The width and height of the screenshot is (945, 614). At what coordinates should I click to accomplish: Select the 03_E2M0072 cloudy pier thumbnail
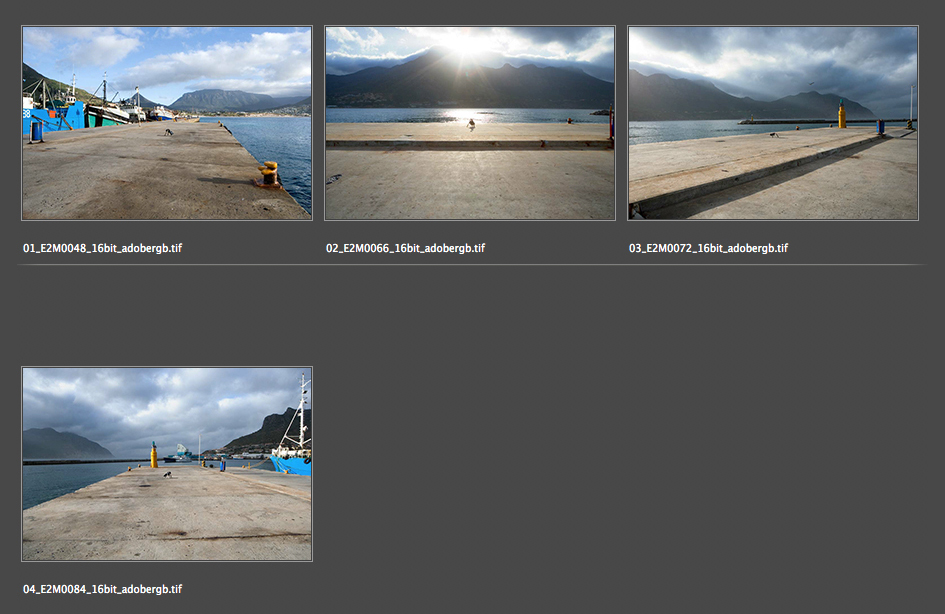pyautogui.click(x=772, y=123)
